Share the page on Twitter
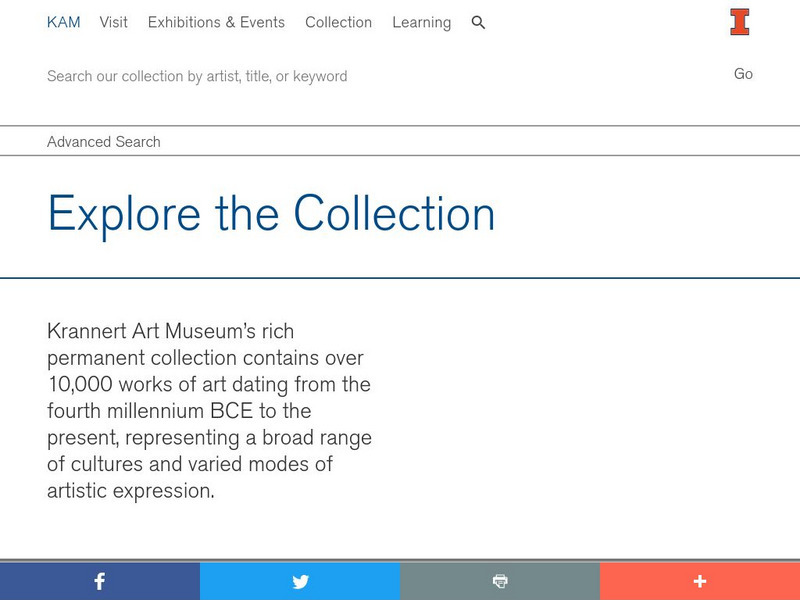This screenshot has width=800, height=600. [x=300, y=581]
